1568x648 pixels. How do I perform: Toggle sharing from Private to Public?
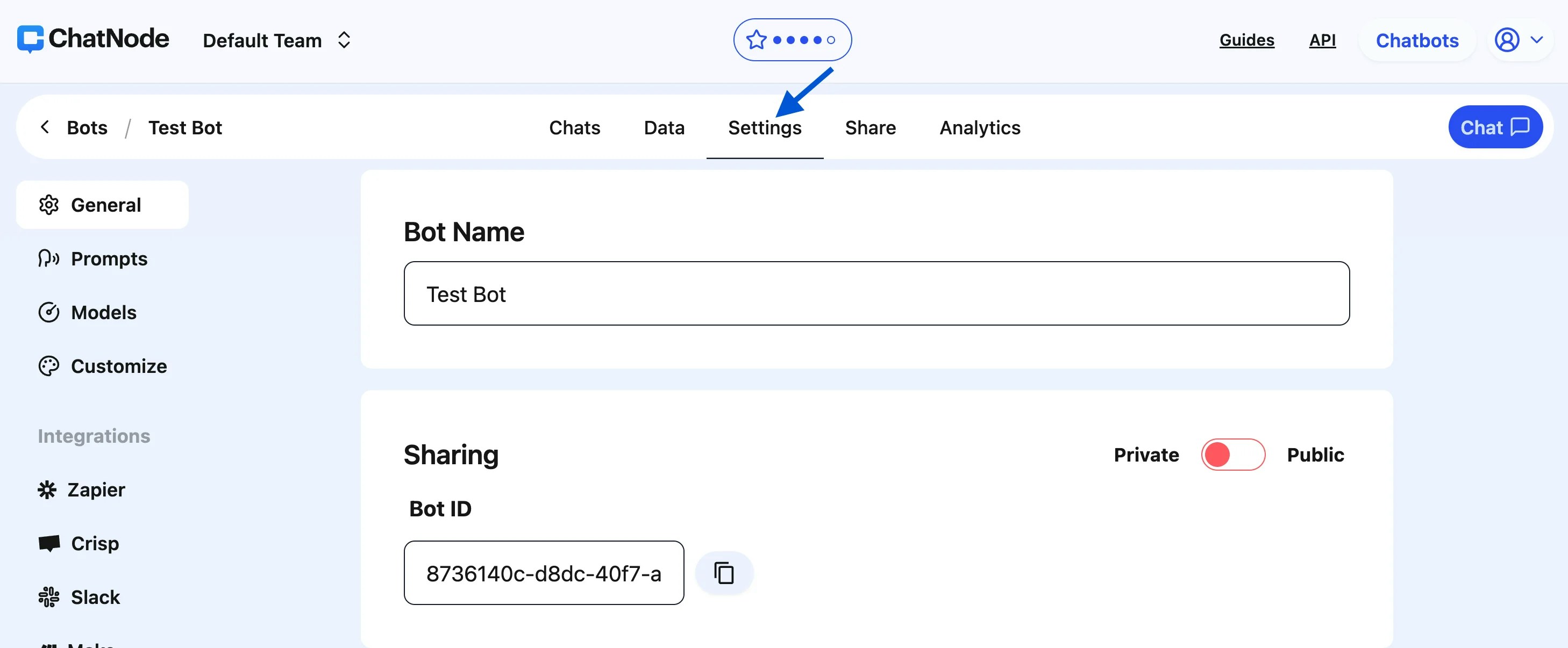pos(1233,455)
